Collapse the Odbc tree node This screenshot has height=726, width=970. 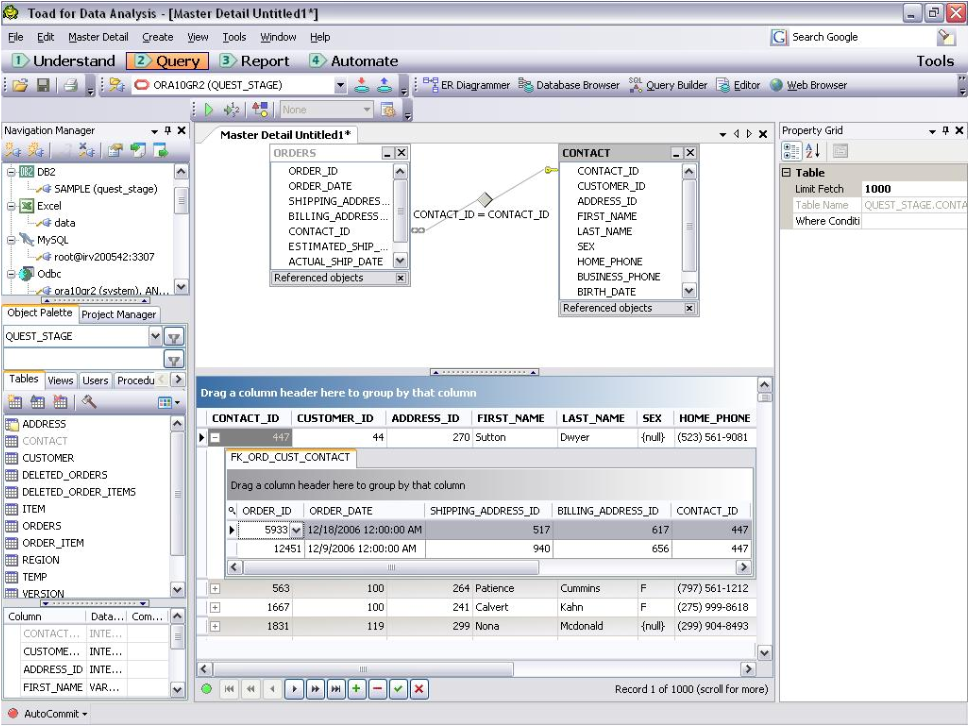click(x=11, y=274)
